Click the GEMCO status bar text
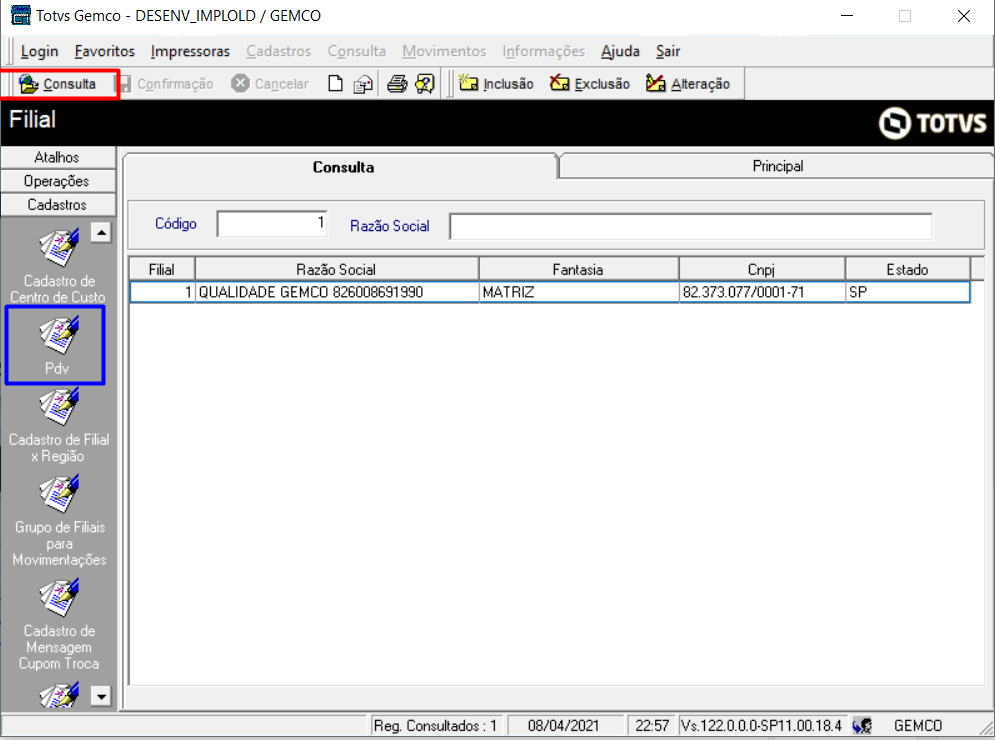The width and height of the screenshot is (995, 740). point(918,725)
